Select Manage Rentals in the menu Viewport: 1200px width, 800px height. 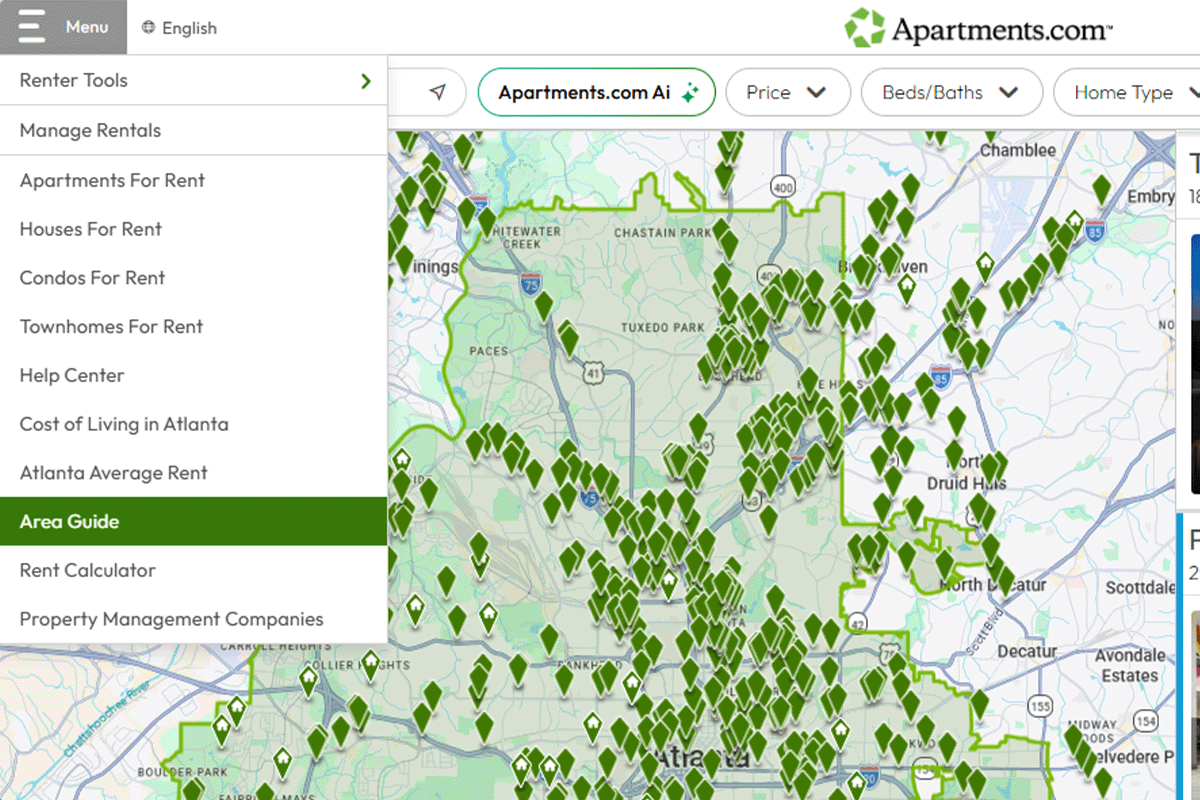[x=193, y=130]
